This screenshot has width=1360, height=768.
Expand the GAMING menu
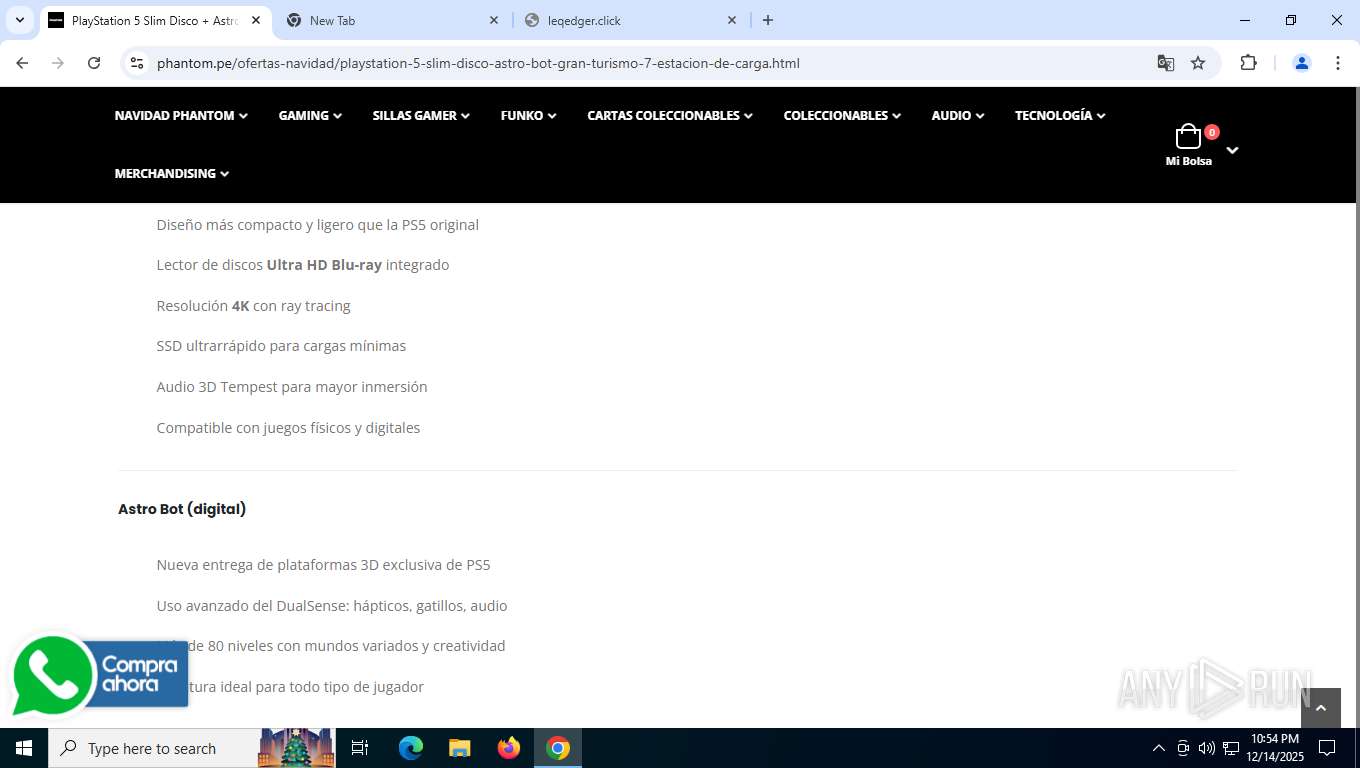(310, 116)
